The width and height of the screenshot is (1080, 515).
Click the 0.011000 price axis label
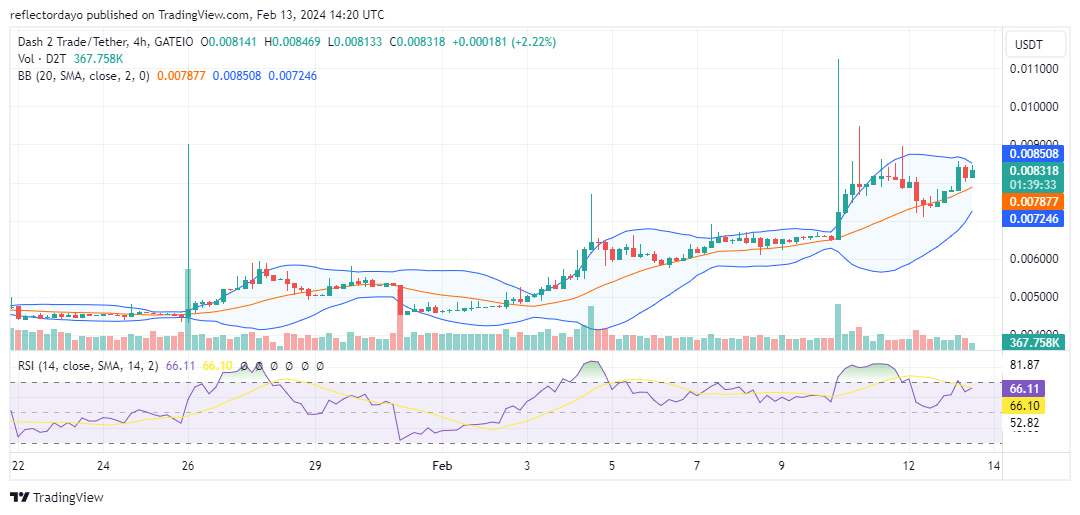pyautogui.click(x=1032, y=69)
